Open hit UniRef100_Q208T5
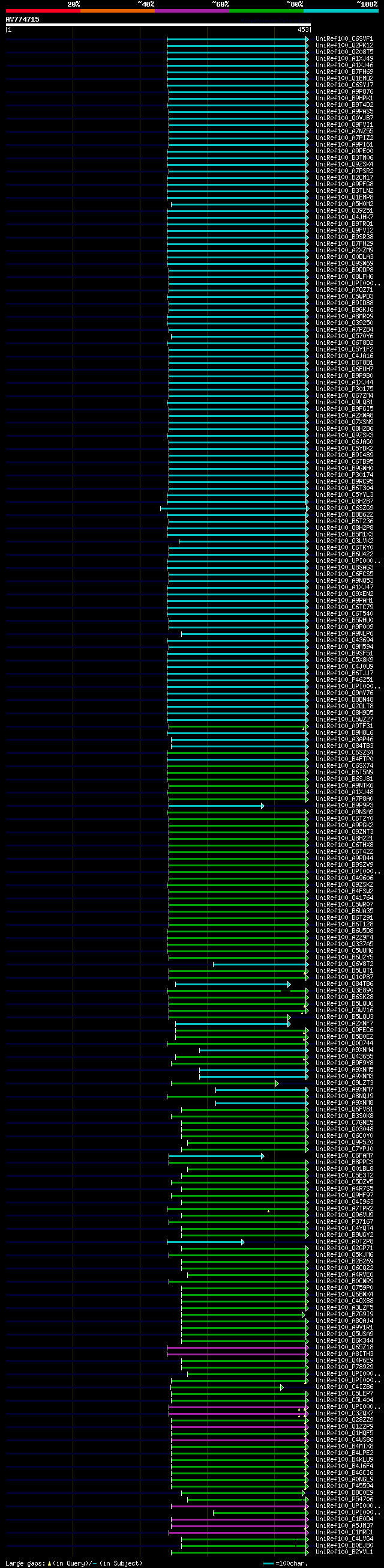Viewport: 384px width, 1568px height. [x=344, y=52]
